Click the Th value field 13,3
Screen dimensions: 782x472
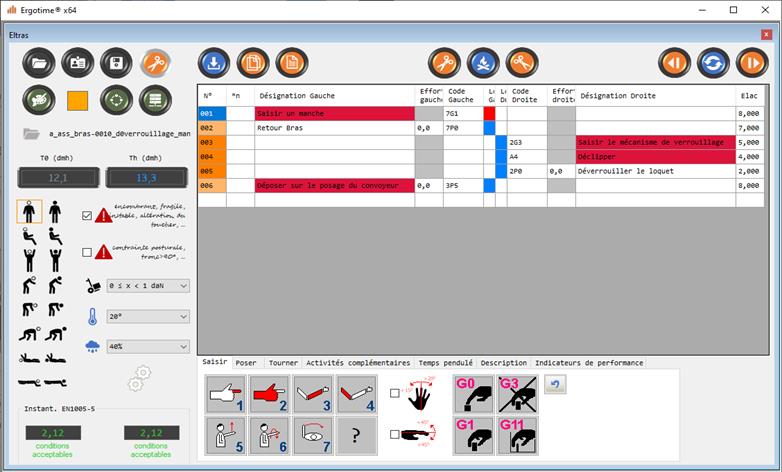pyautogui.click(x=146, y=178)
